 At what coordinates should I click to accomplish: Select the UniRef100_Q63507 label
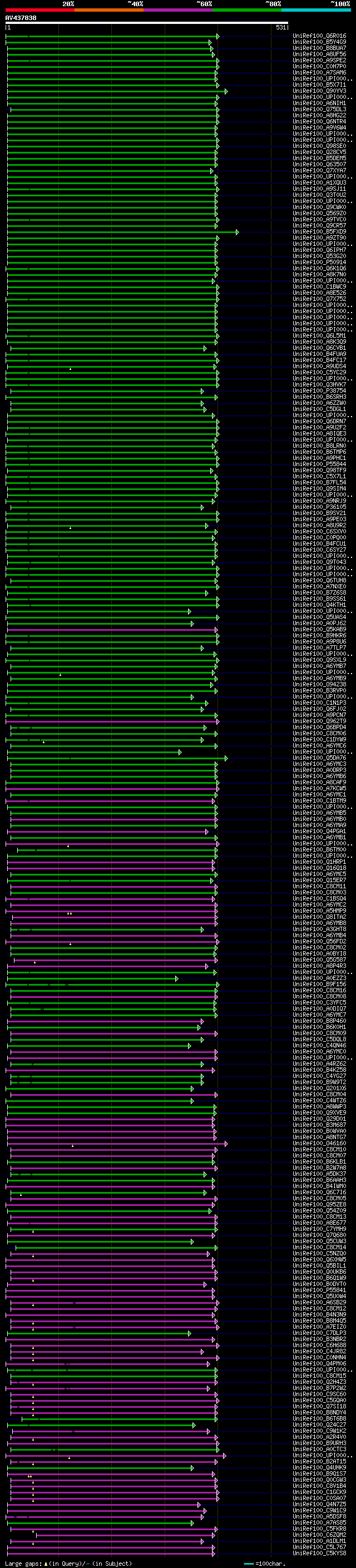pos(319,165)
